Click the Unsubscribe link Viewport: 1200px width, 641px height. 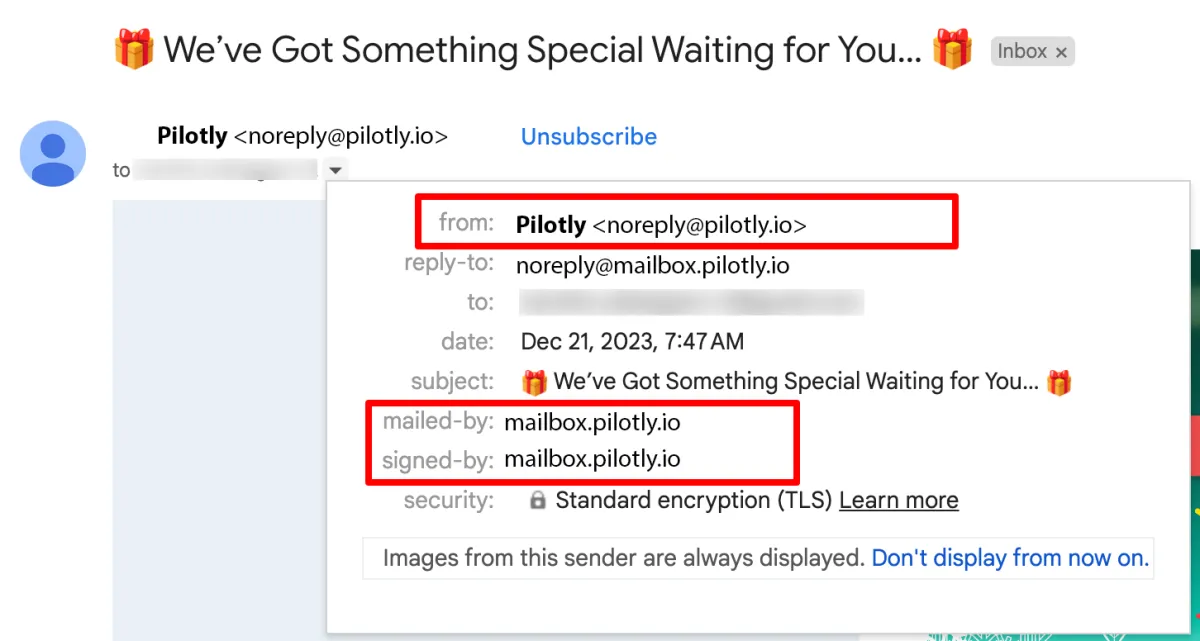click(x=589, y=137)
